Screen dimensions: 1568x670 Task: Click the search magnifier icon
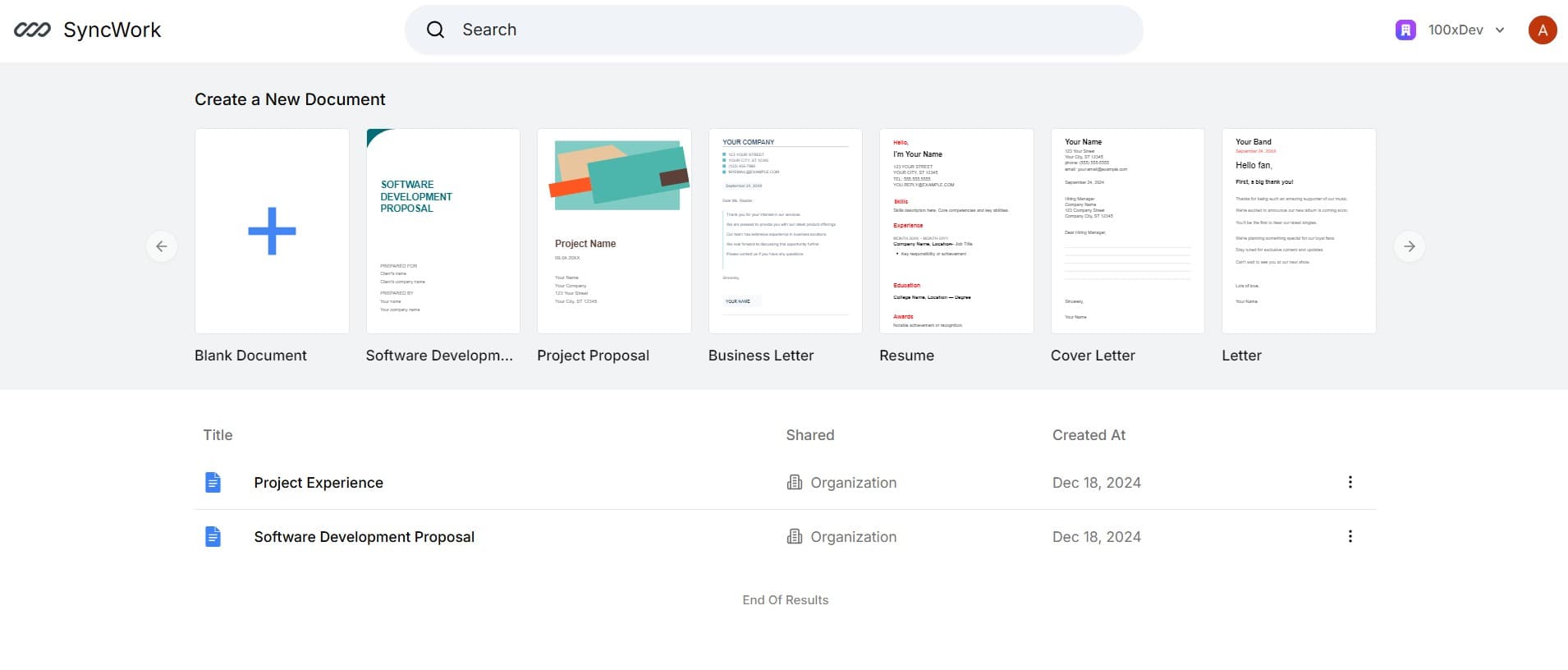click(x=435, y=30)
